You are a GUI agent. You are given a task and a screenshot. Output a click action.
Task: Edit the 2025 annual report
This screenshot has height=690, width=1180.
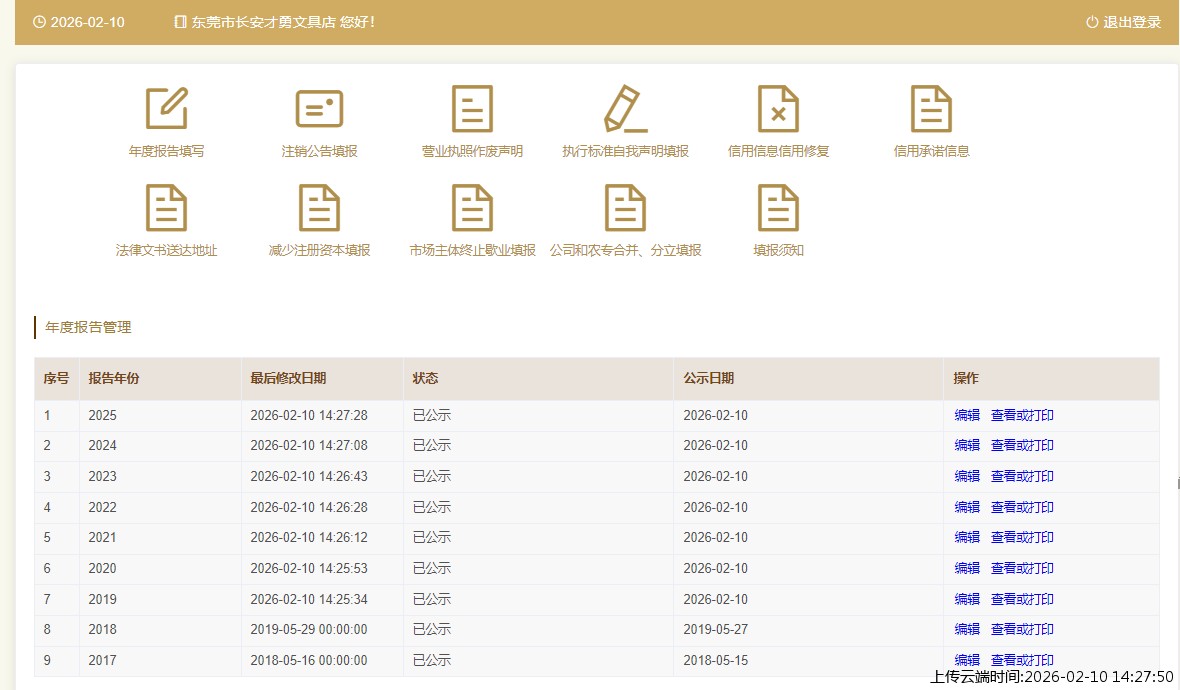tap(967, 415)
